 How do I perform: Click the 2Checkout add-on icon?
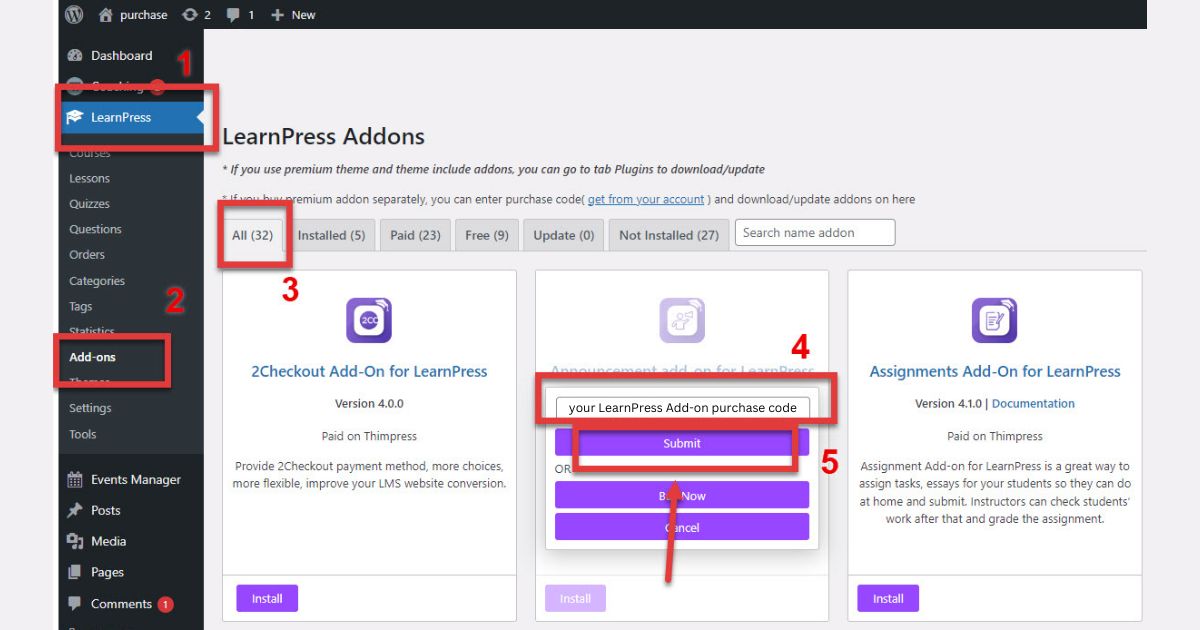click(369, 321)
